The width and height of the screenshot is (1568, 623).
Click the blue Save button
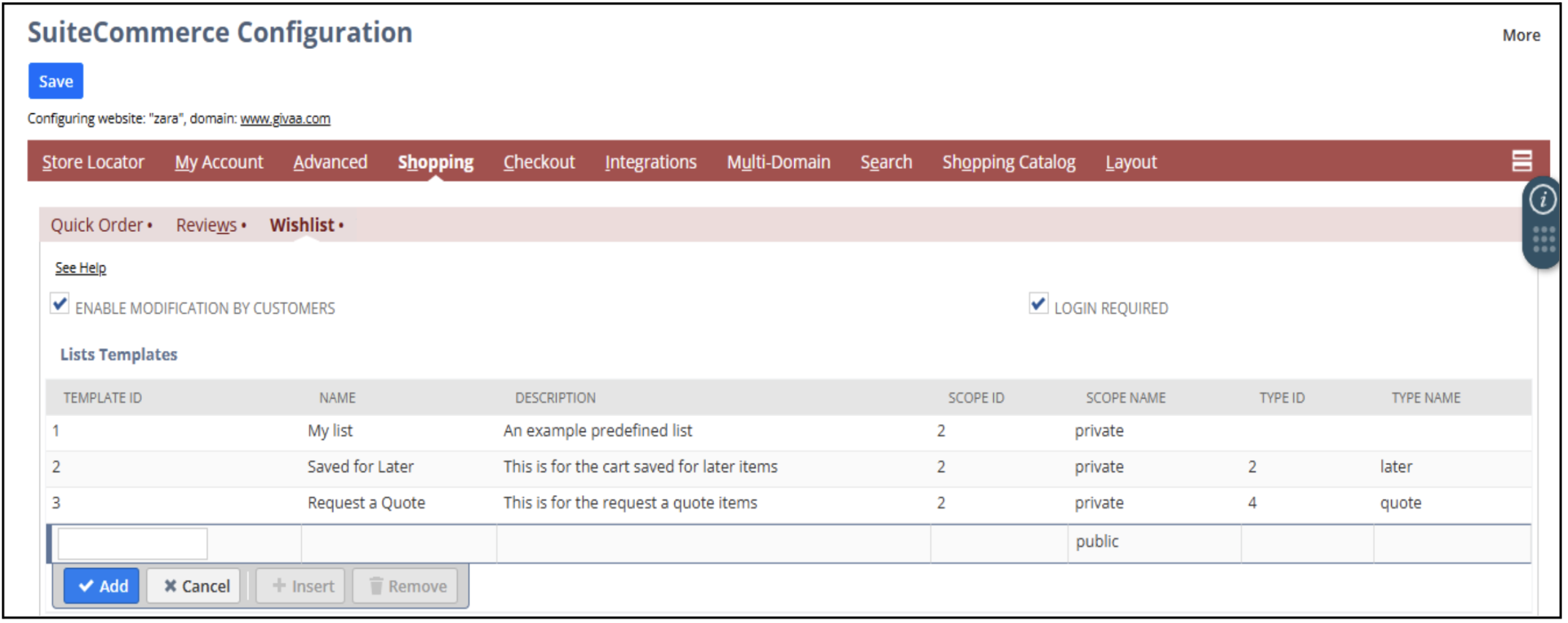(56, 81)
